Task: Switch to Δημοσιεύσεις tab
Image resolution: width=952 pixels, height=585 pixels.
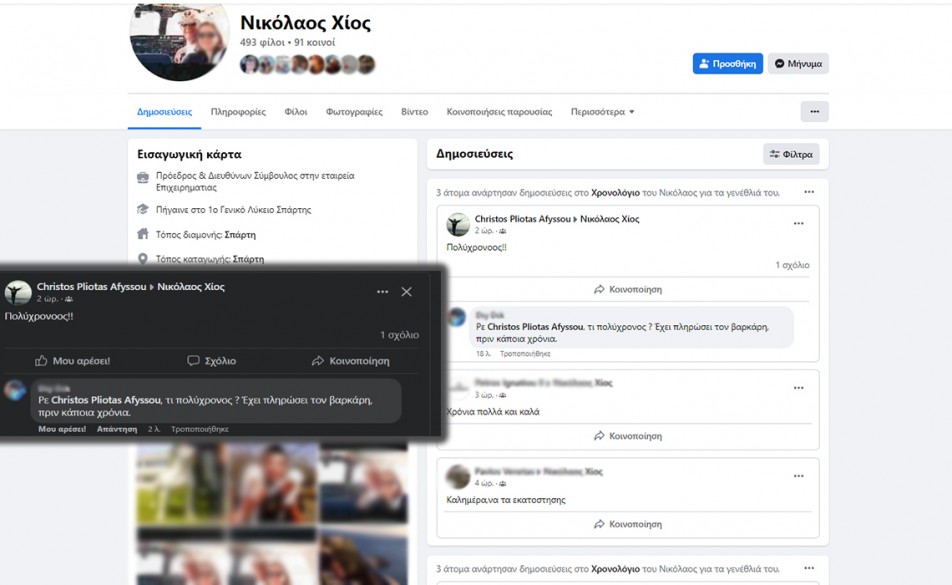Action: coord(164,112)
